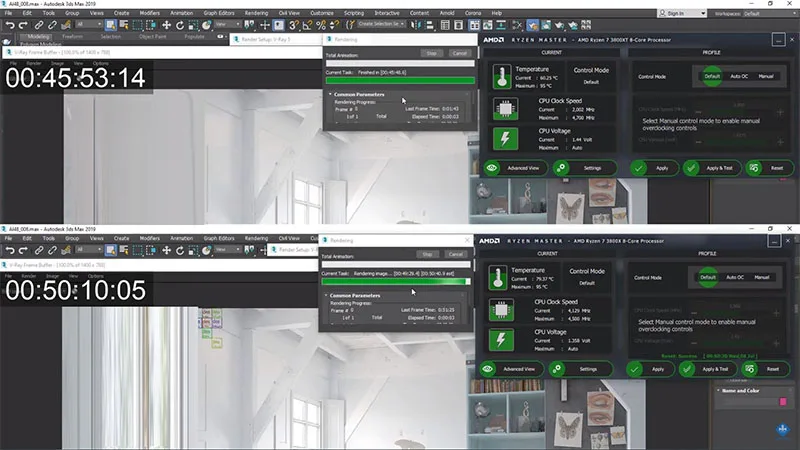Click the pink color swatch under Name and Color
Viewport: 800px width, 450px height.
click(783, 402)
